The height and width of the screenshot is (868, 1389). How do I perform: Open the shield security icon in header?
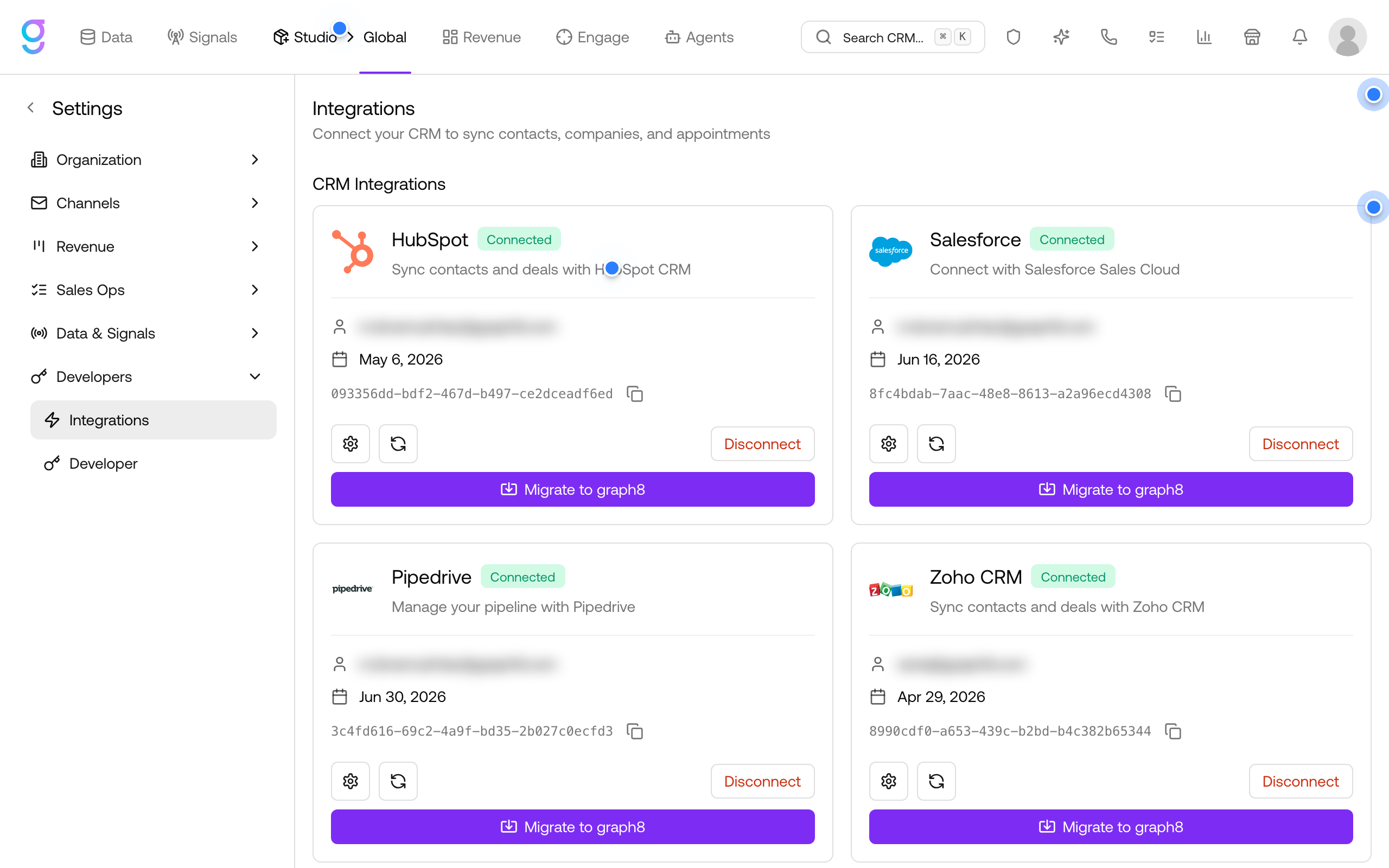click(1013, 37)
